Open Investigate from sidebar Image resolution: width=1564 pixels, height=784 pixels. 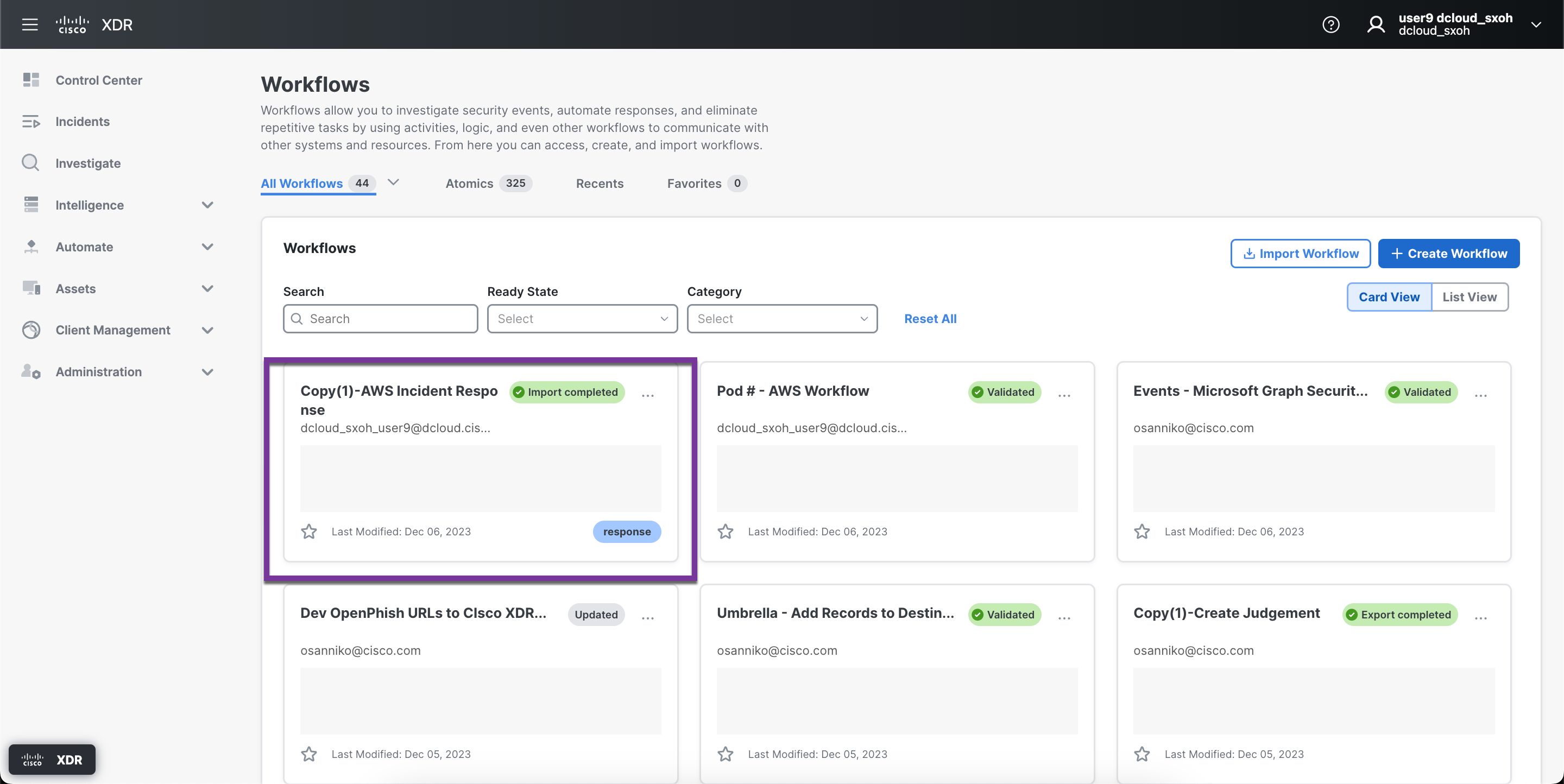click(x=88, y=163)
